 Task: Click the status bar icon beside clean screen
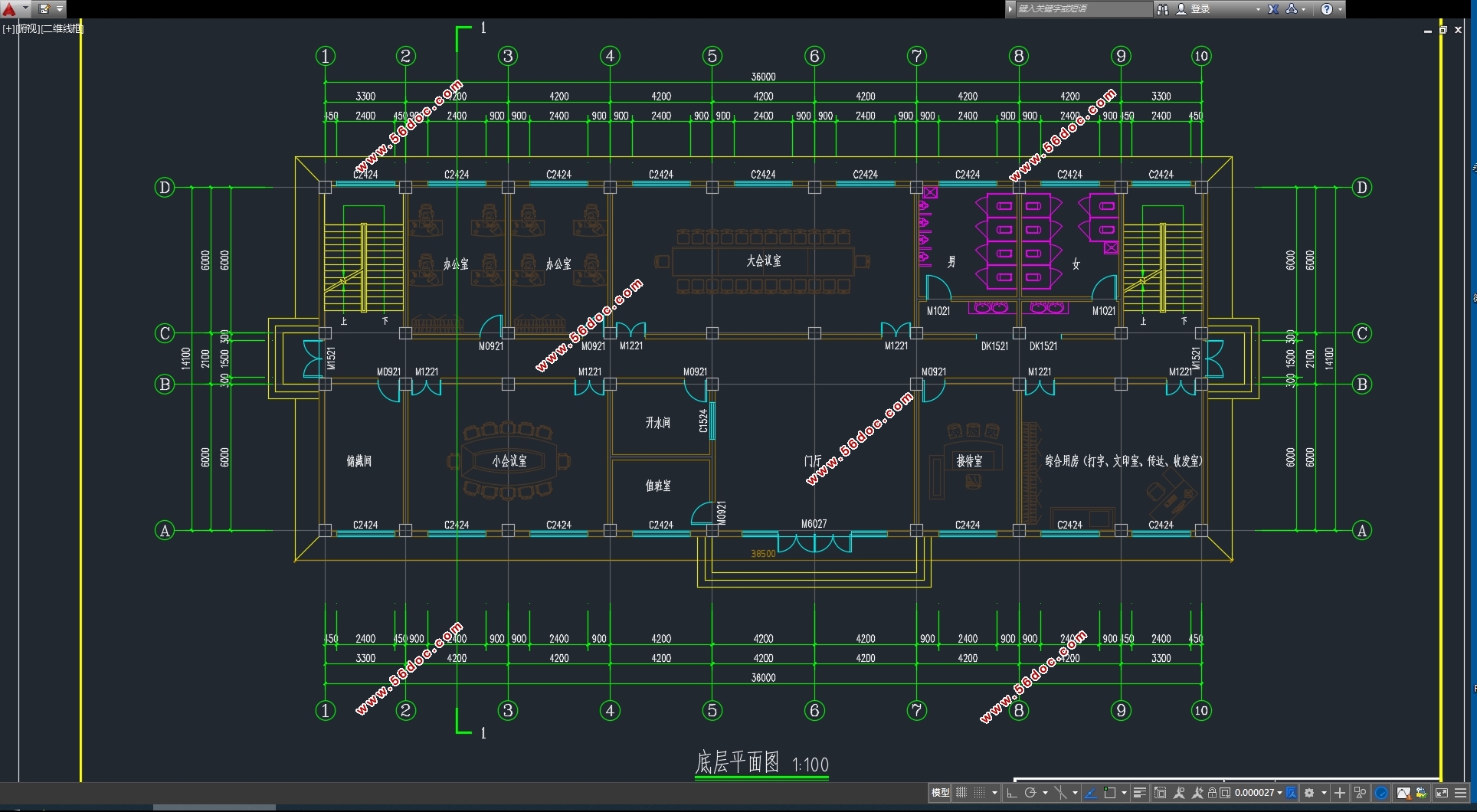click(x=1421, y=793)
